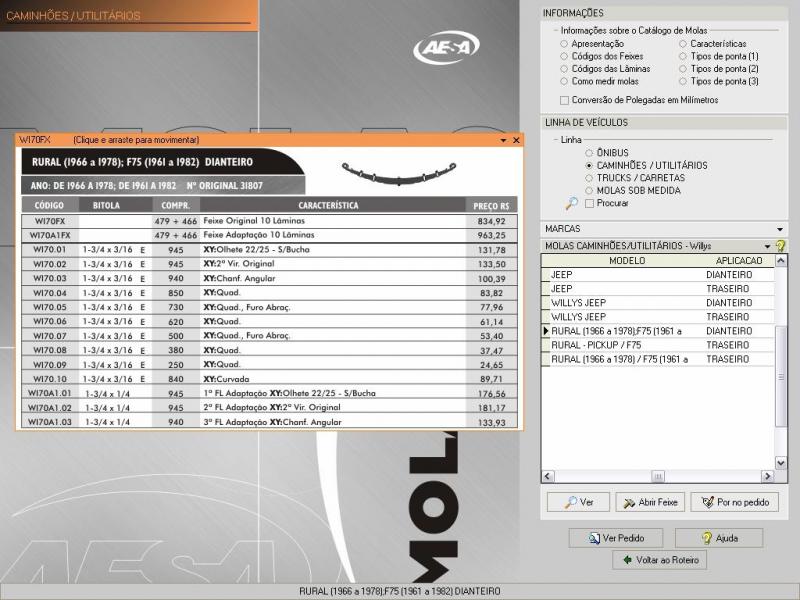Click the magnifier icon beside Procurar
Image resolution: width=800 pixels, height=600 pixels.
pyautogui.click(x=571, y=203)
